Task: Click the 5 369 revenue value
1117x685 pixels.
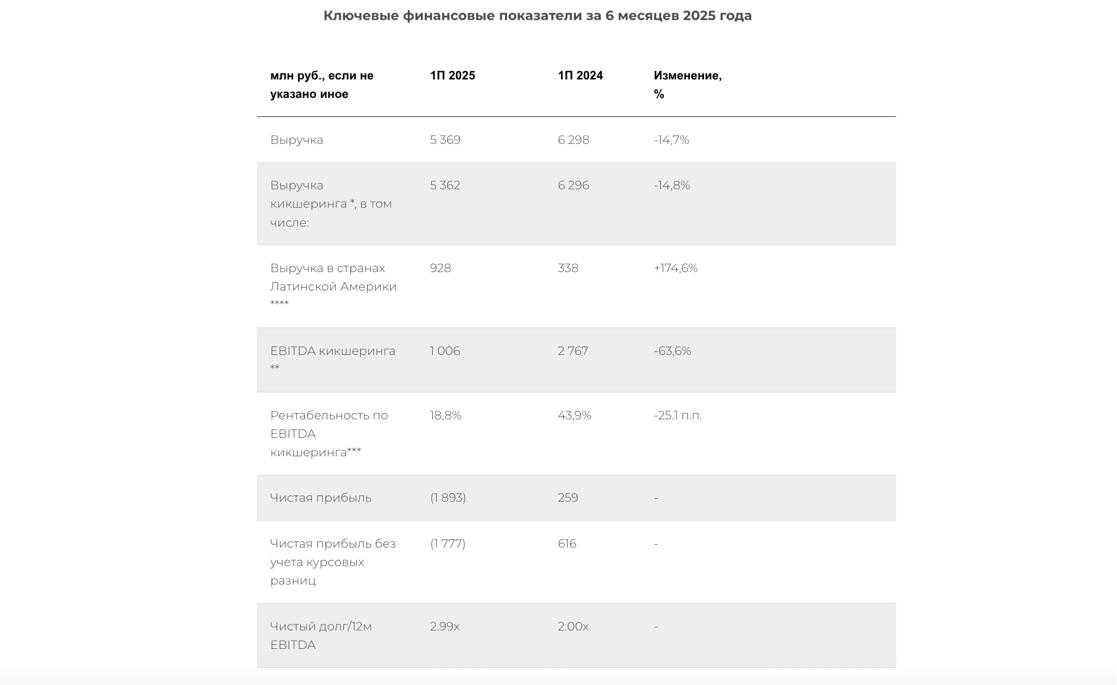Action: (445, 140)
